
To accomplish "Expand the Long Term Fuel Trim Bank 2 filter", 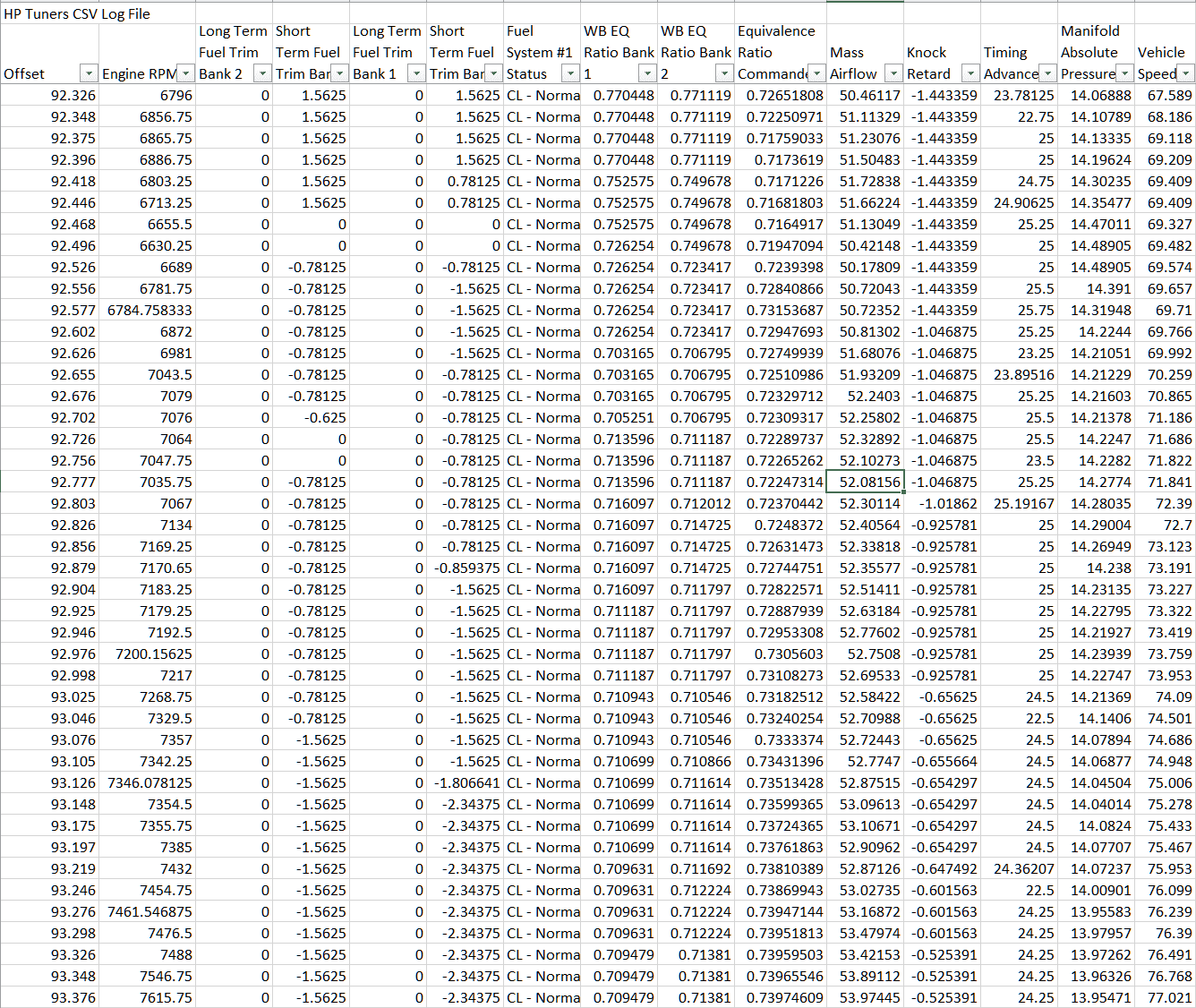I will tap(262, 73).
